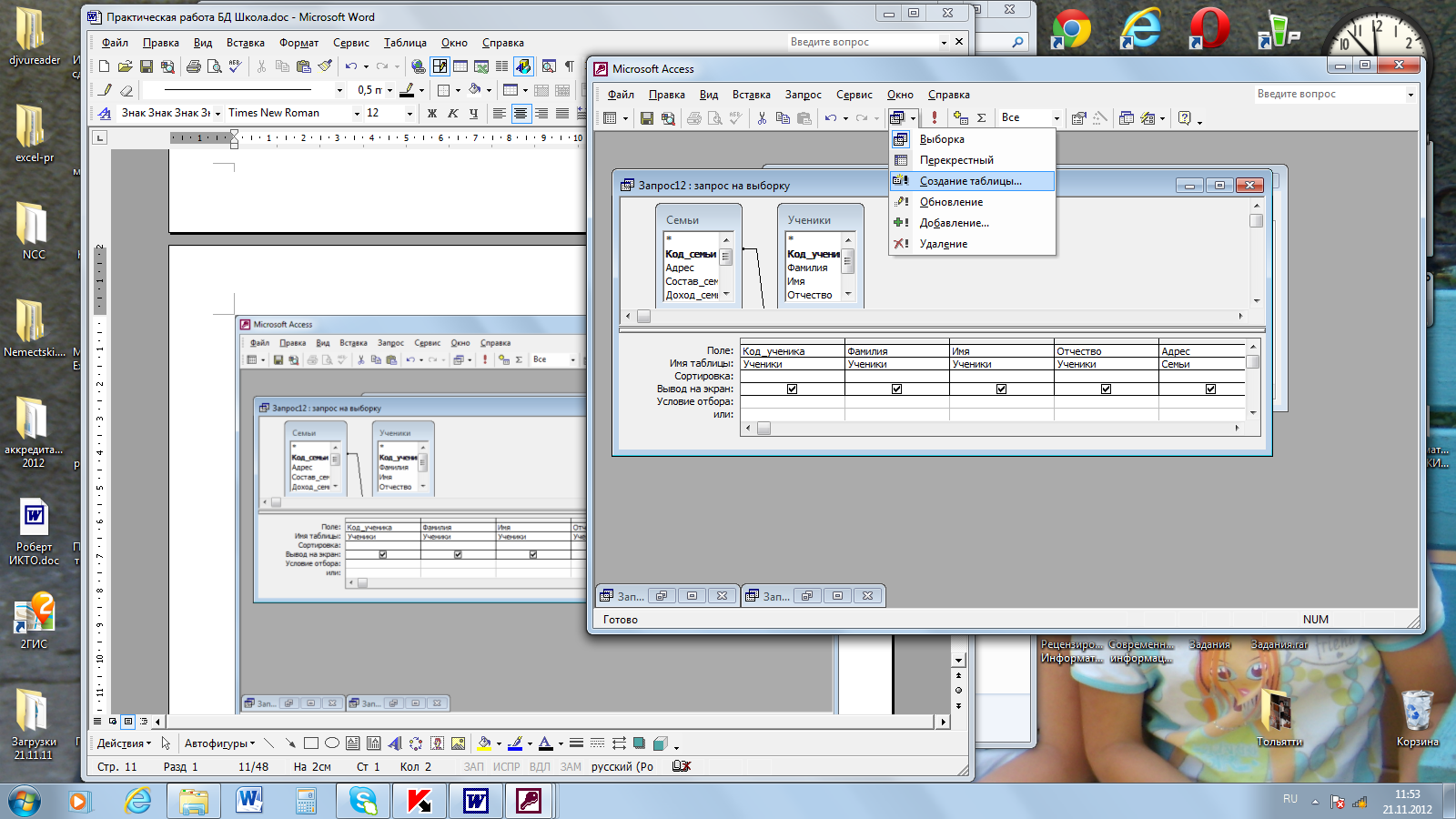This screenshot has width=1456, height=819.
Task: Choose Удаление from query type menu
Action: coord(943,244)
